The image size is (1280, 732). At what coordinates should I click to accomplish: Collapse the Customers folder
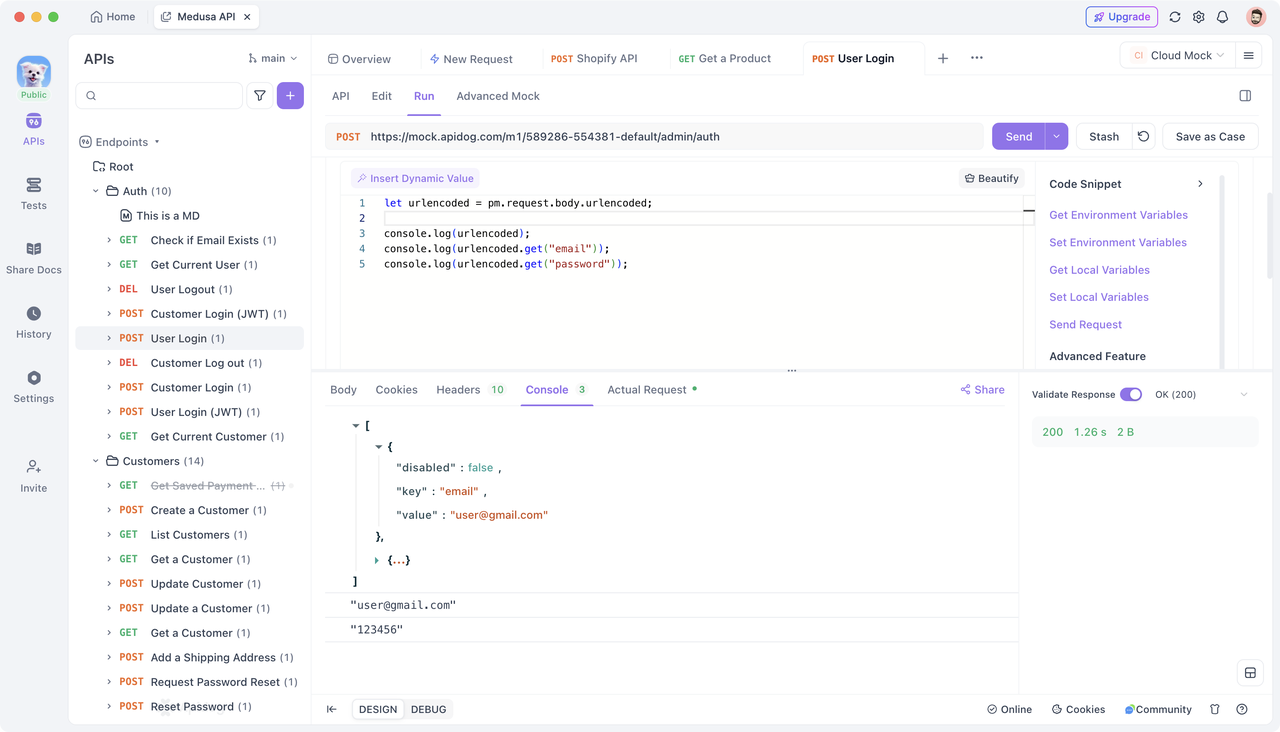(x=96, y=461)
